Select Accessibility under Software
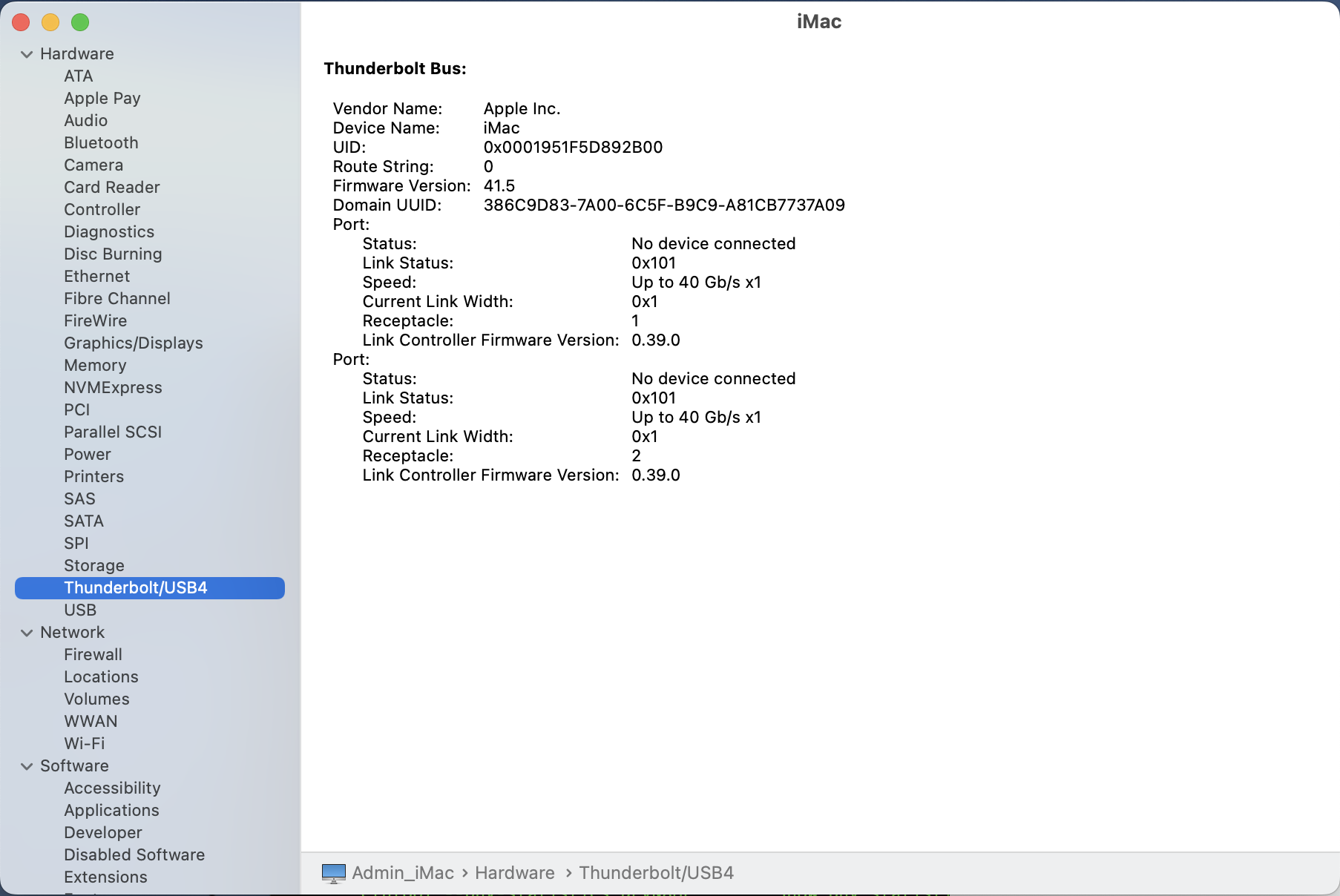 [x=112, y=788]
